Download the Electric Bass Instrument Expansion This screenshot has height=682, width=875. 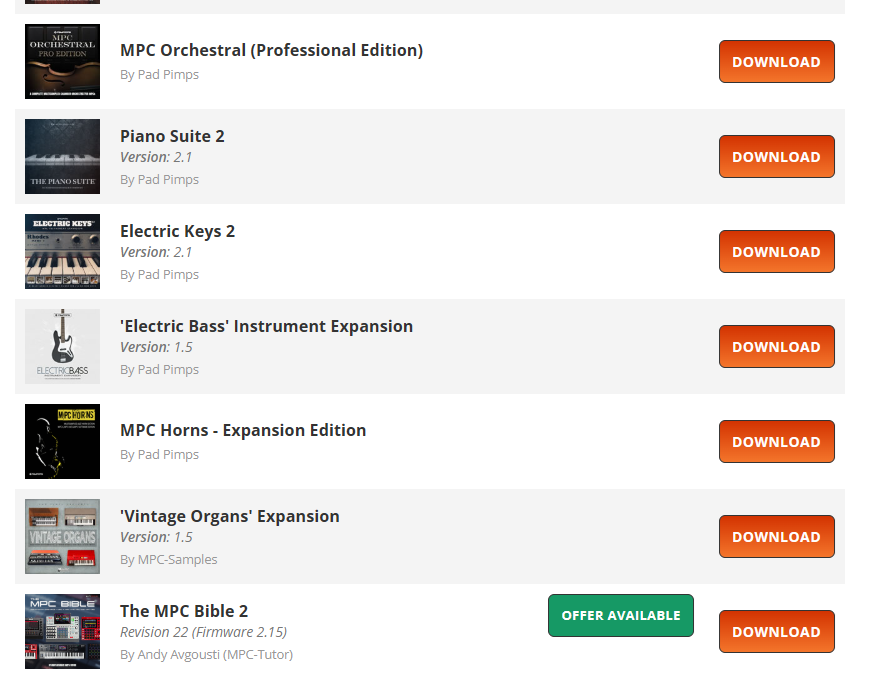[x=776, y=346]
